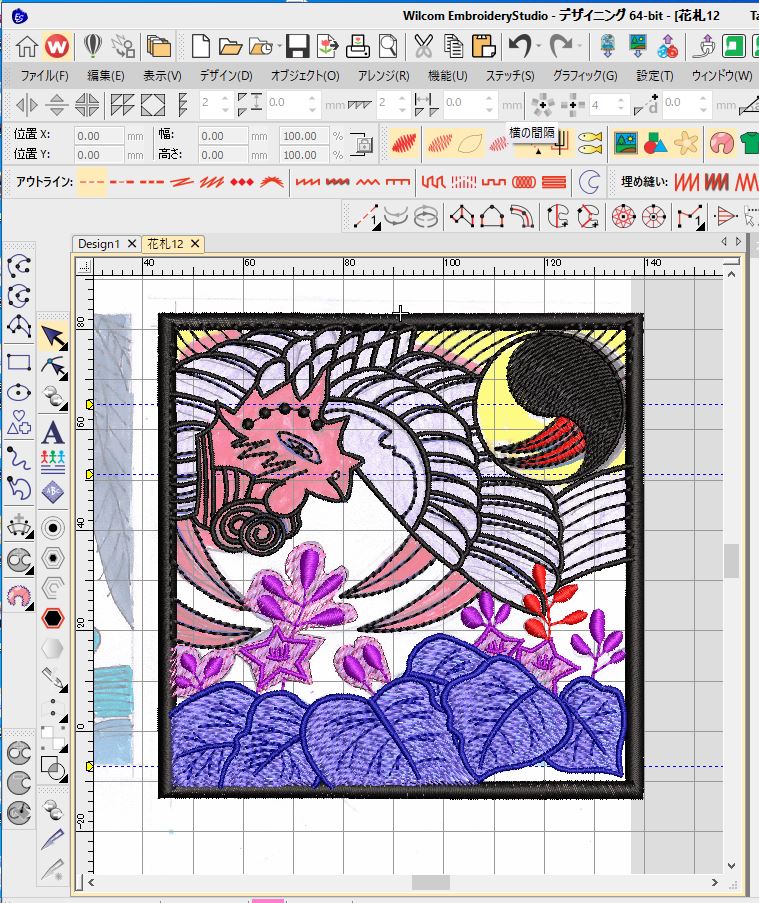Open a design with the folder icon
The width and height of the screenshot is (759, 903).
(x=230, y=46)
